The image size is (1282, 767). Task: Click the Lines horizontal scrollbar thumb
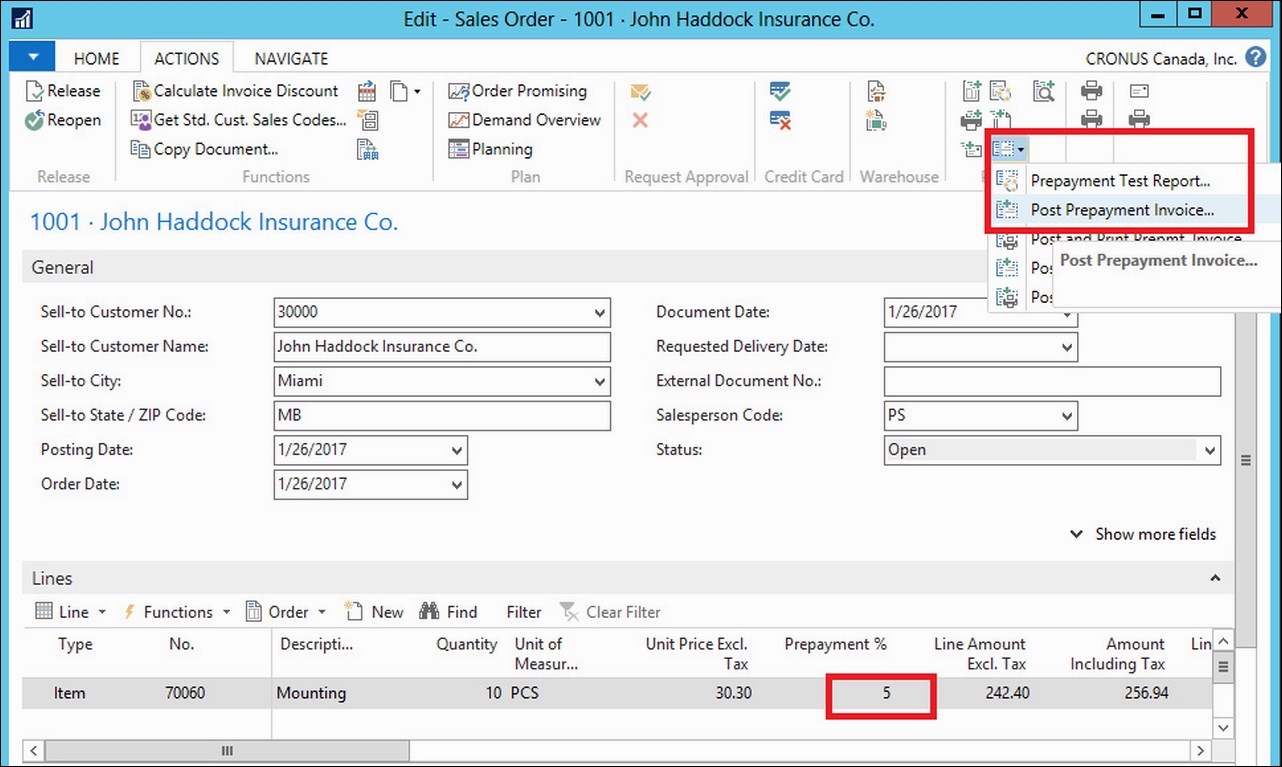pyautogui.click(x=227, y=750)
